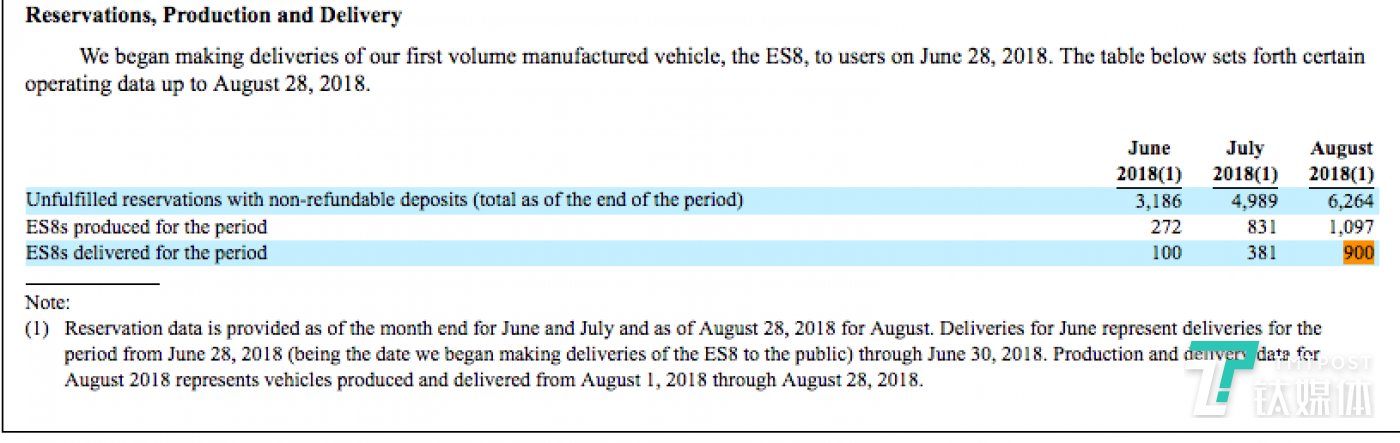1400x443 pixels.
Task: Click the highlighted 900 deliveries cell
Action: [1359, 253]
